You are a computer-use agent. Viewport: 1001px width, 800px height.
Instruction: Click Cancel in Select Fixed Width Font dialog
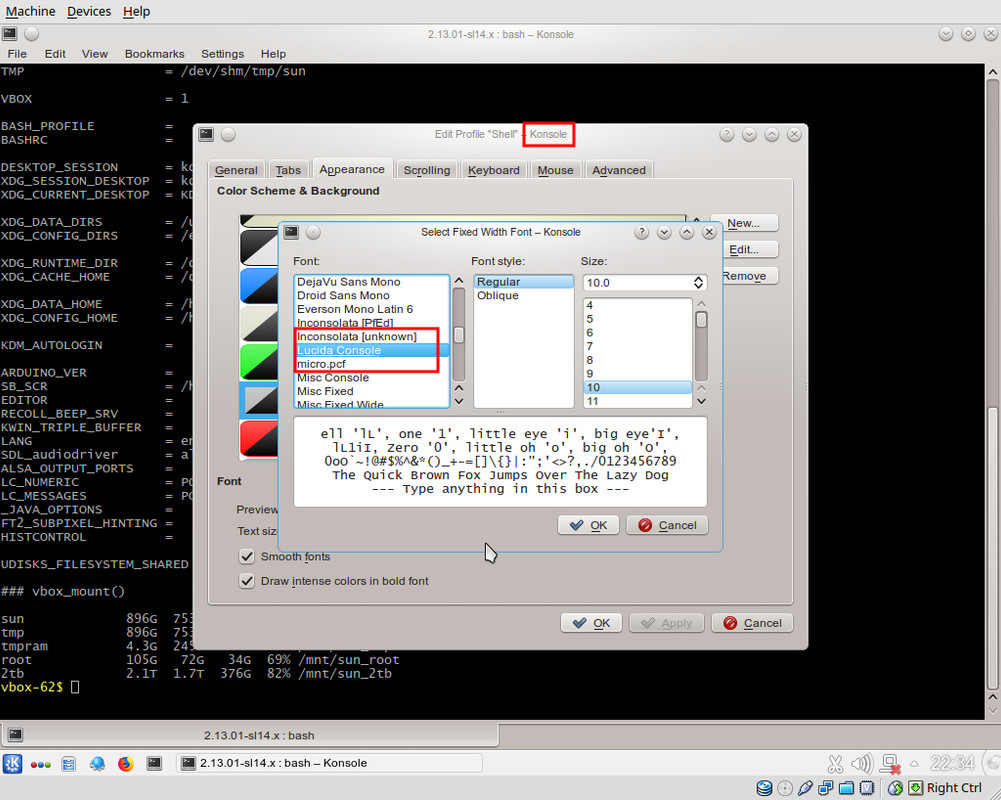click(x=667, y=525)
